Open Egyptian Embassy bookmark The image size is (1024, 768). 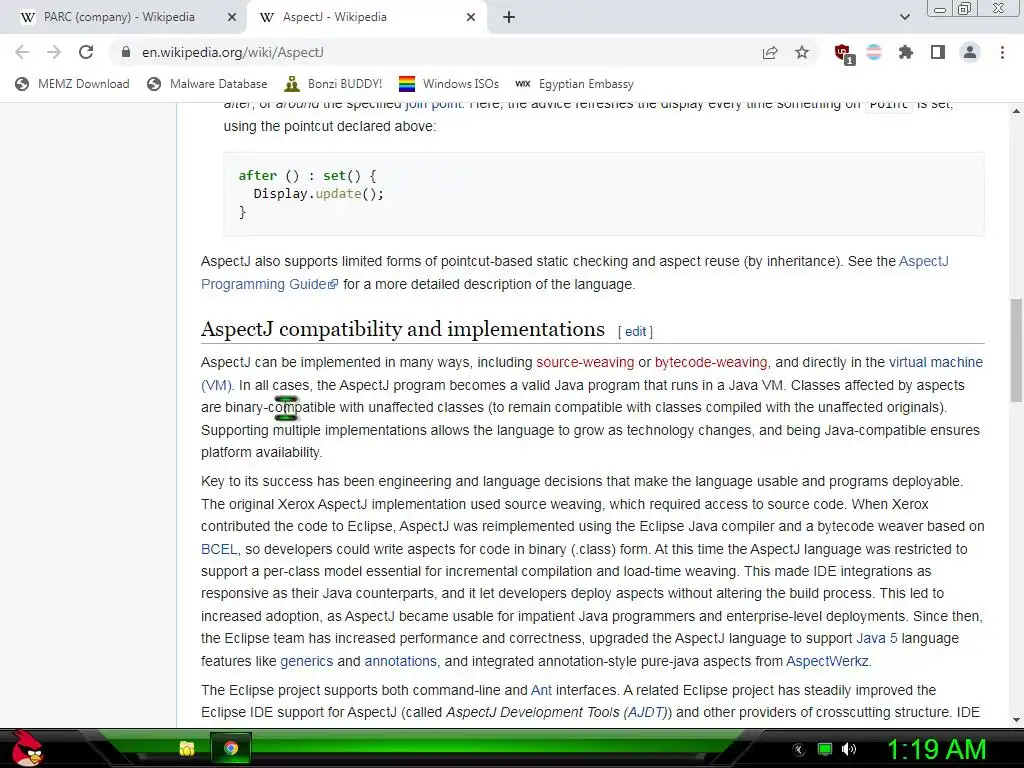click(x=574, y=84)
